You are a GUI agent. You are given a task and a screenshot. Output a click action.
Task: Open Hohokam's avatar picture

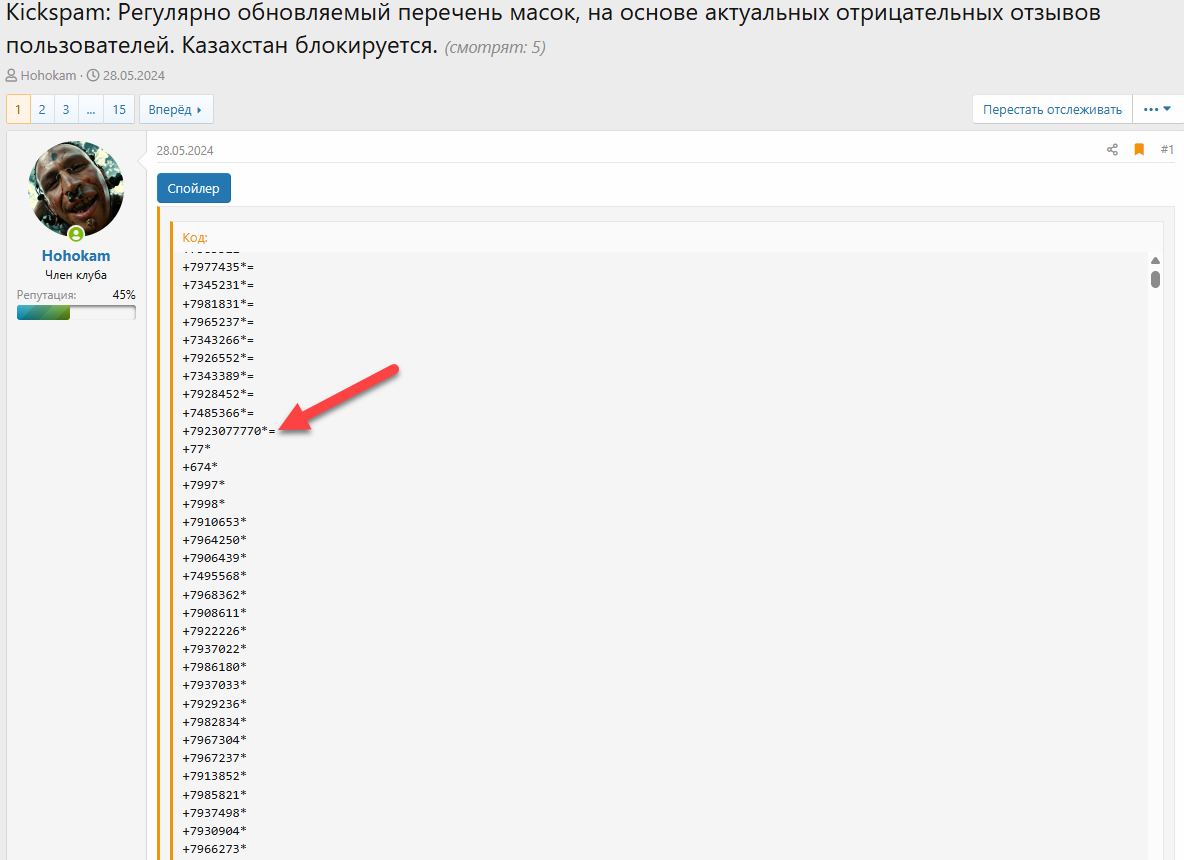point(76,189)
